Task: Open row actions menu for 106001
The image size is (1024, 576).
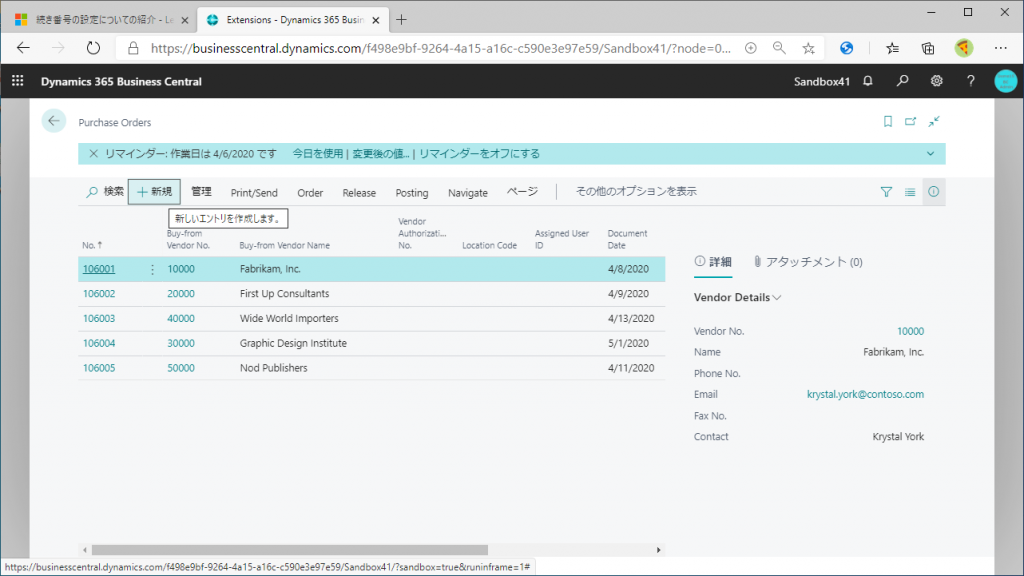Action: [152, 269]
